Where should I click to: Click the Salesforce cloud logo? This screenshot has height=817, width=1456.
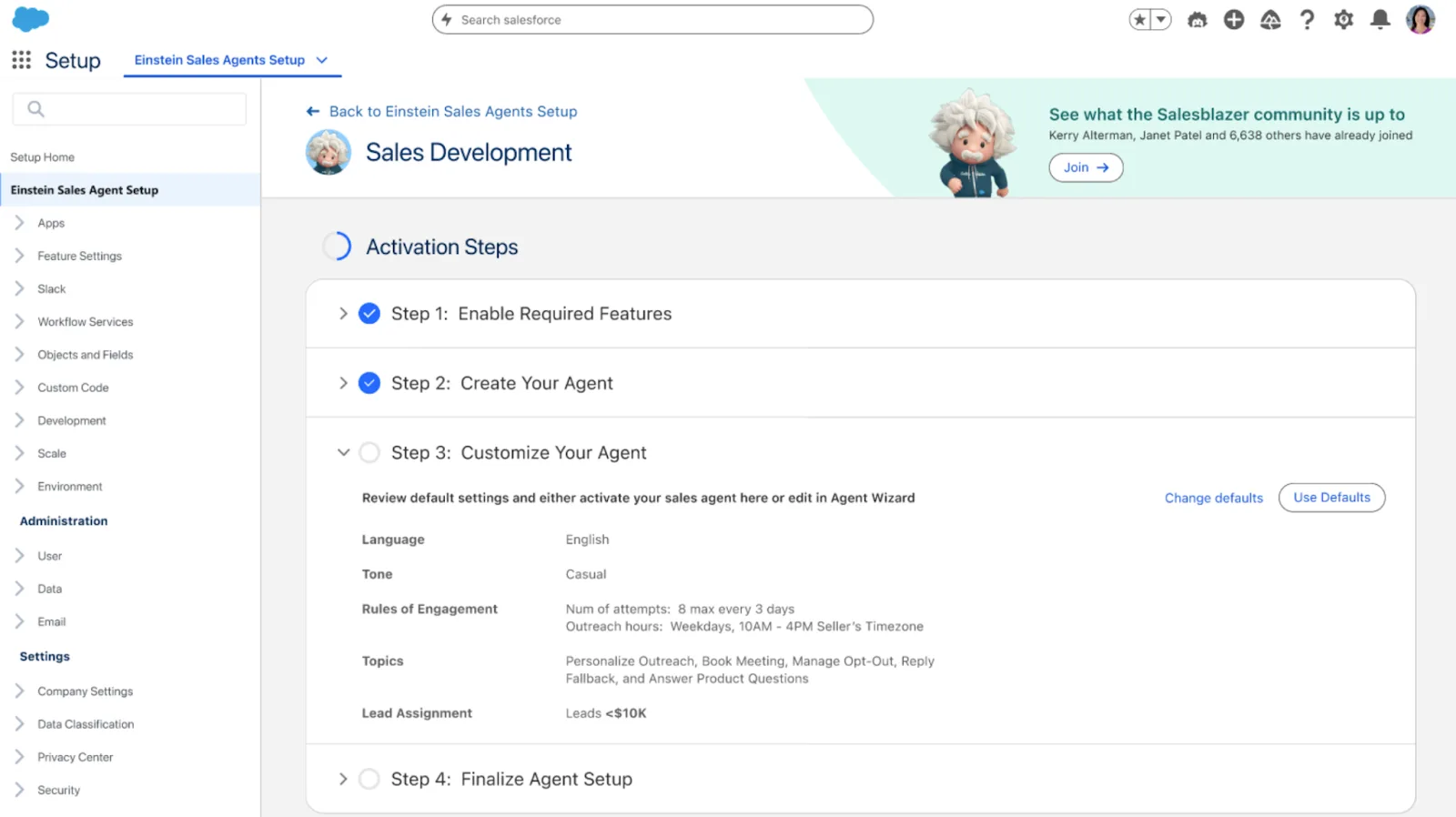pos(31,19)
